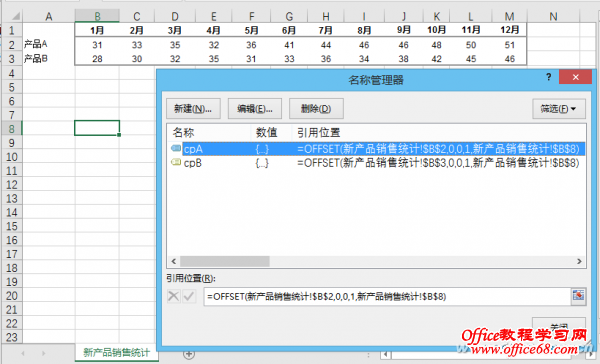Click next sheet navigation arrow
Screen dimensions: 600x364
tap(44, 354)
